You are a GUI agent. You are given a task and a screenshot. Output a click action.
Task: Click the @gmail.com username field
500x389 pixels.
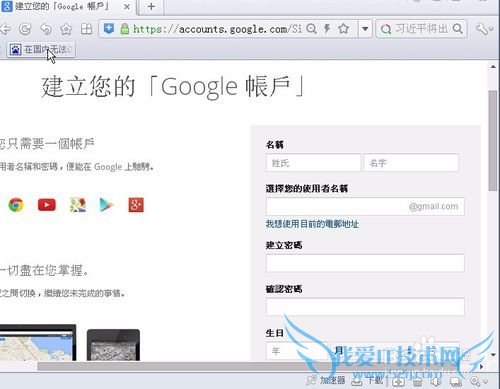point(365,206)
